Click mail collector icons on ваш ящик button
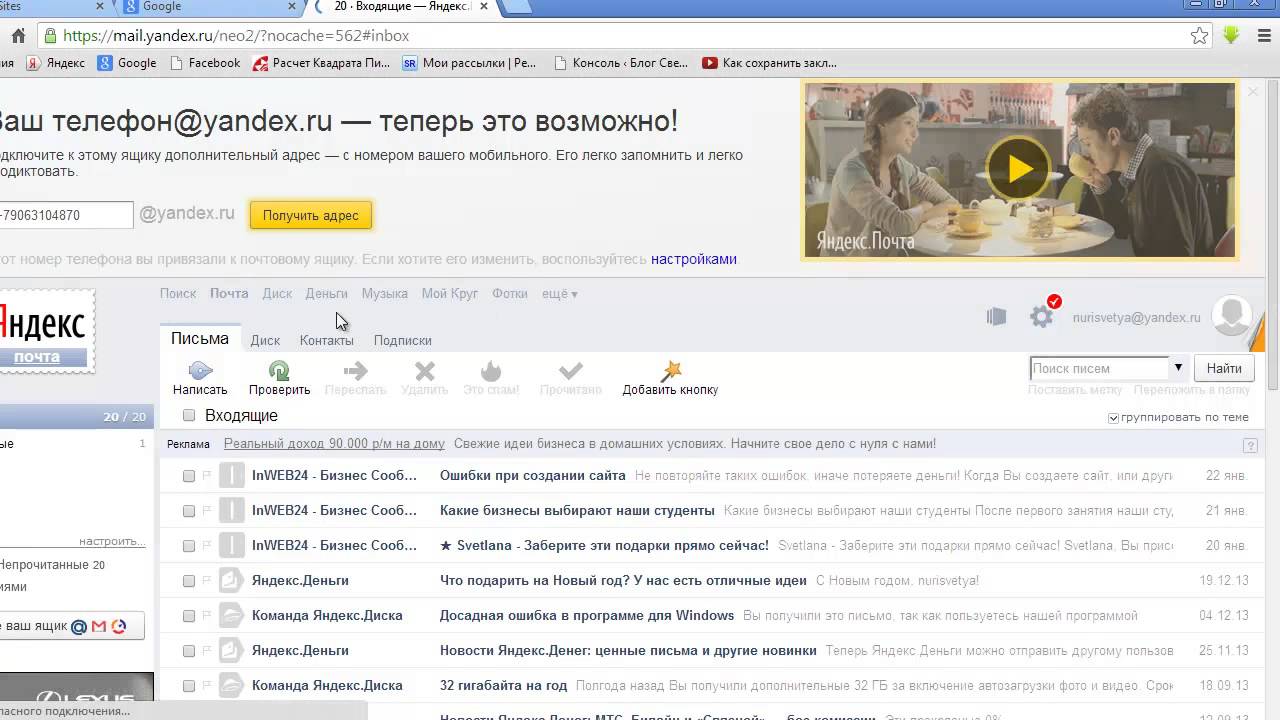Screen dimensions: 1280x720 [x=97, y=627]
